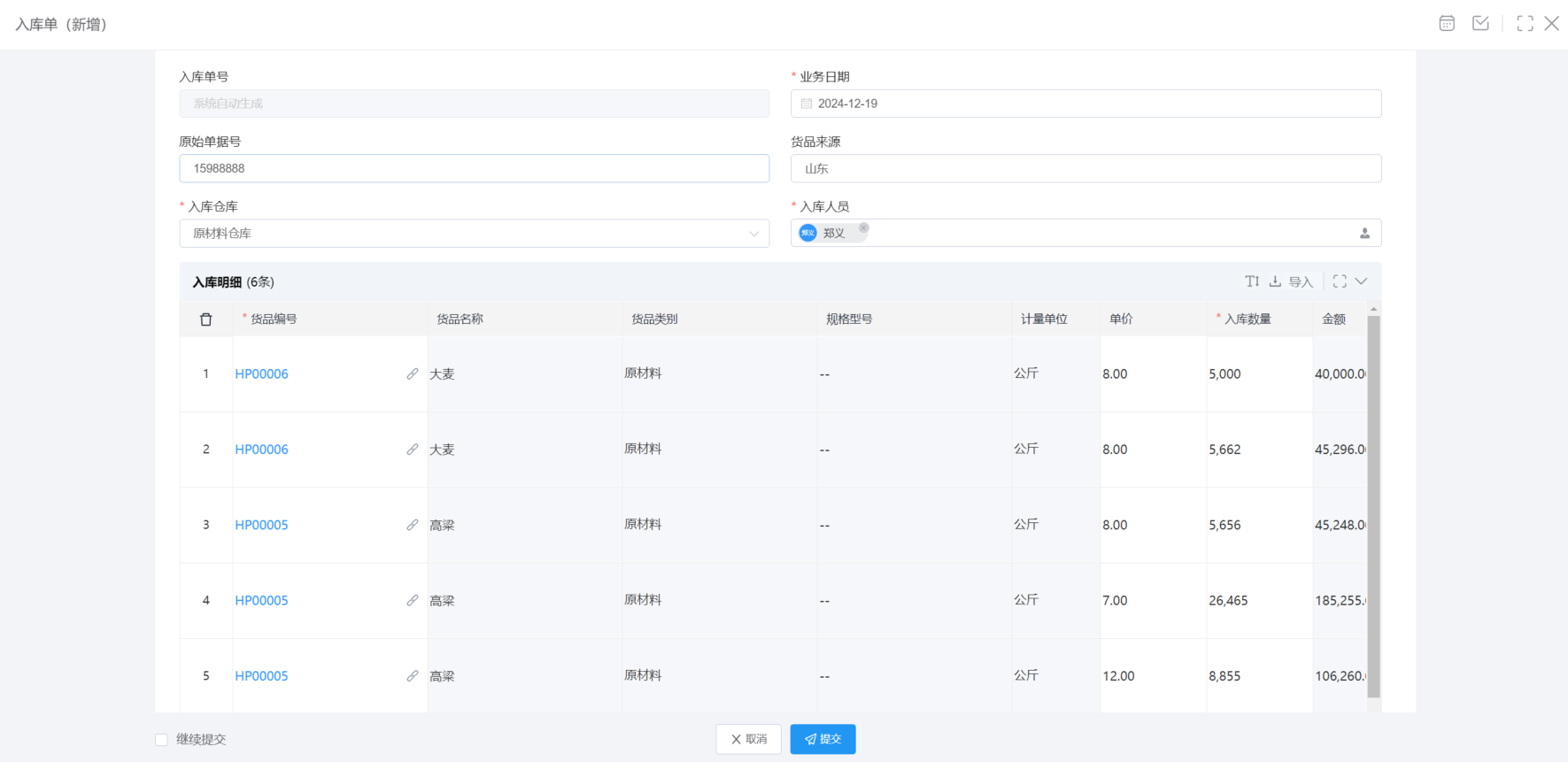Click the 货品来源 input field
1568x762 pixels.
[x=1085, y=169]
